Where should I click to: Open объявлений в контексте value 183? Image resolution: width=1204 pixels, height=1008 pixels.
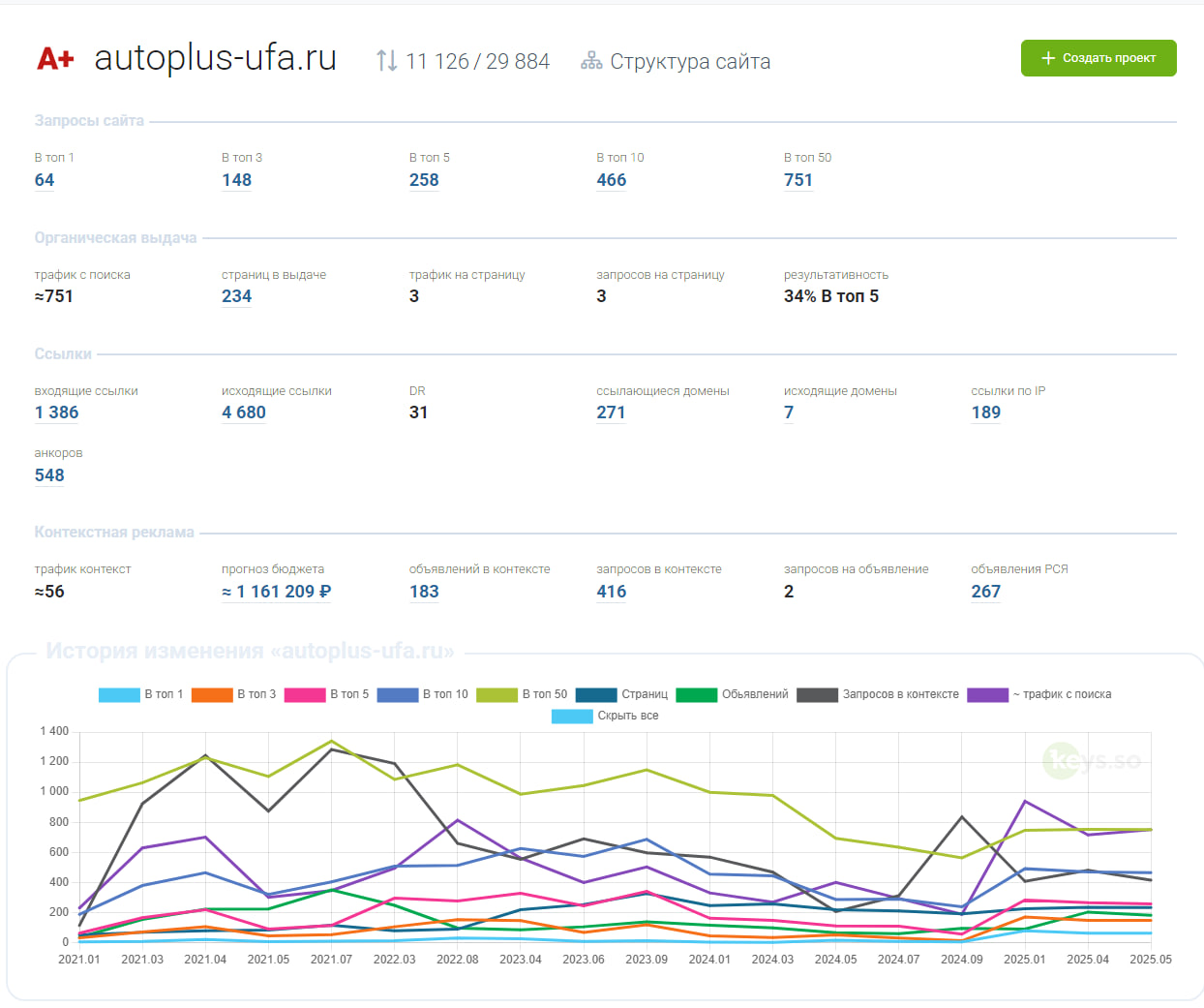(x=424, y=592)
